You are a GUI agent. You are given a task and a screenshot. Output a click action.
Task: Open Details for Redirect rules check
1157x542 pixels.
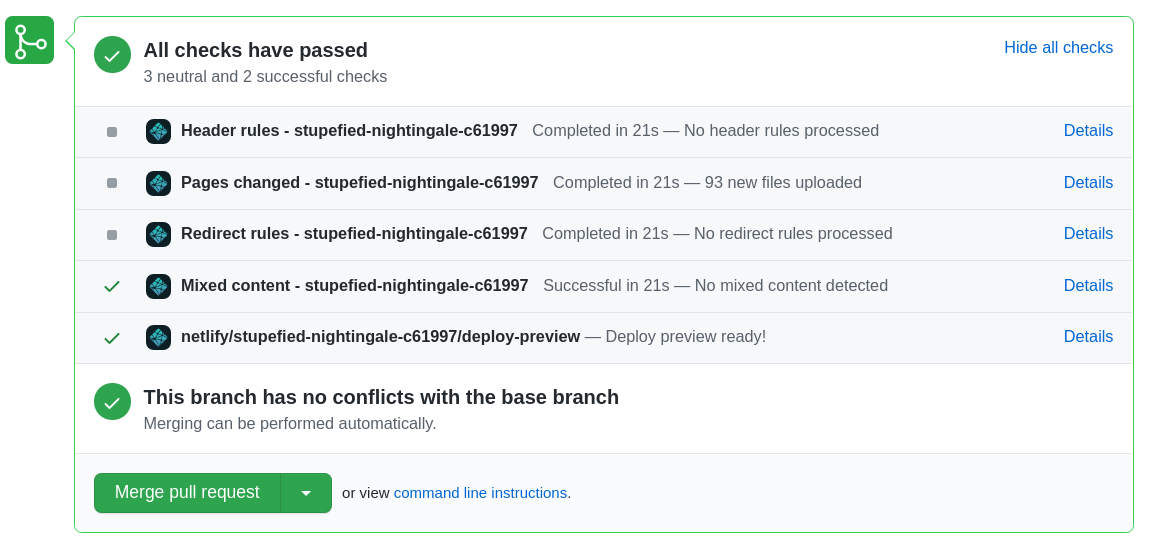pyautogui.click(x=1088, y=234)
